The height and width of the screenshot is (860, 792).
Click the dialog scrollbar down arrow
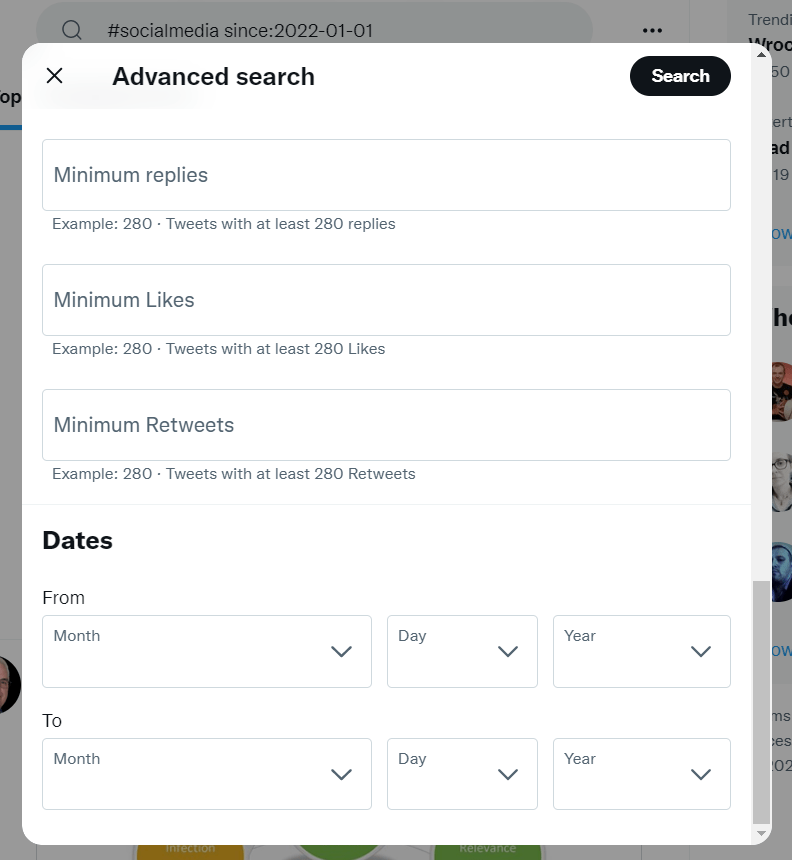763,833
